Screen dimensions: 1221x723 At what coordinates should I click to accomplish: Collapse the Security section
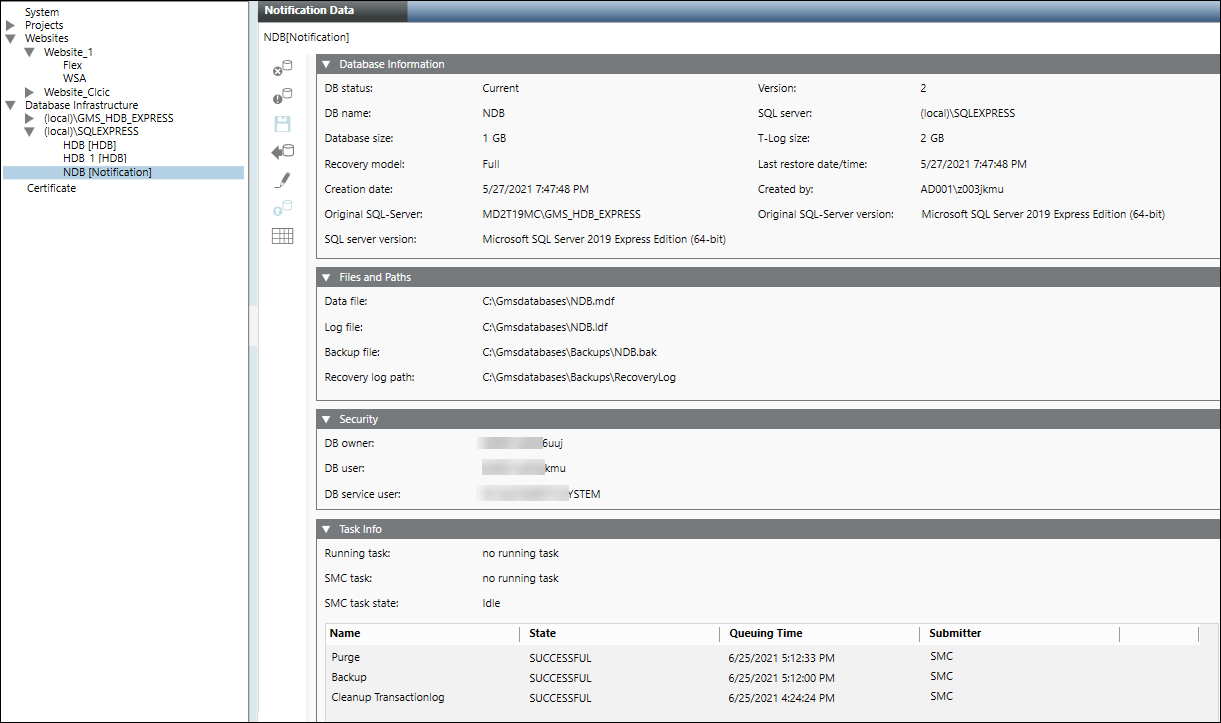326,419
